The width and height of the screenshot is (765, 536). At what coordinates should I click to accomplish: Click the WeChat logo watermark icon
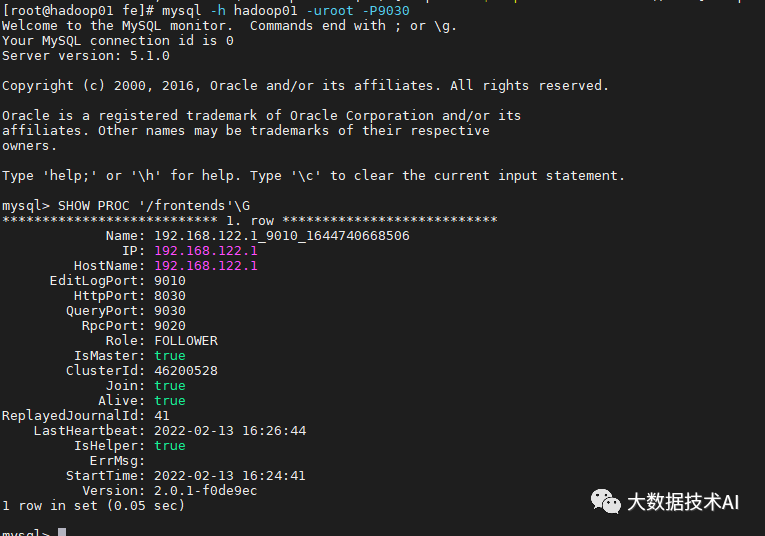point(605,500)
